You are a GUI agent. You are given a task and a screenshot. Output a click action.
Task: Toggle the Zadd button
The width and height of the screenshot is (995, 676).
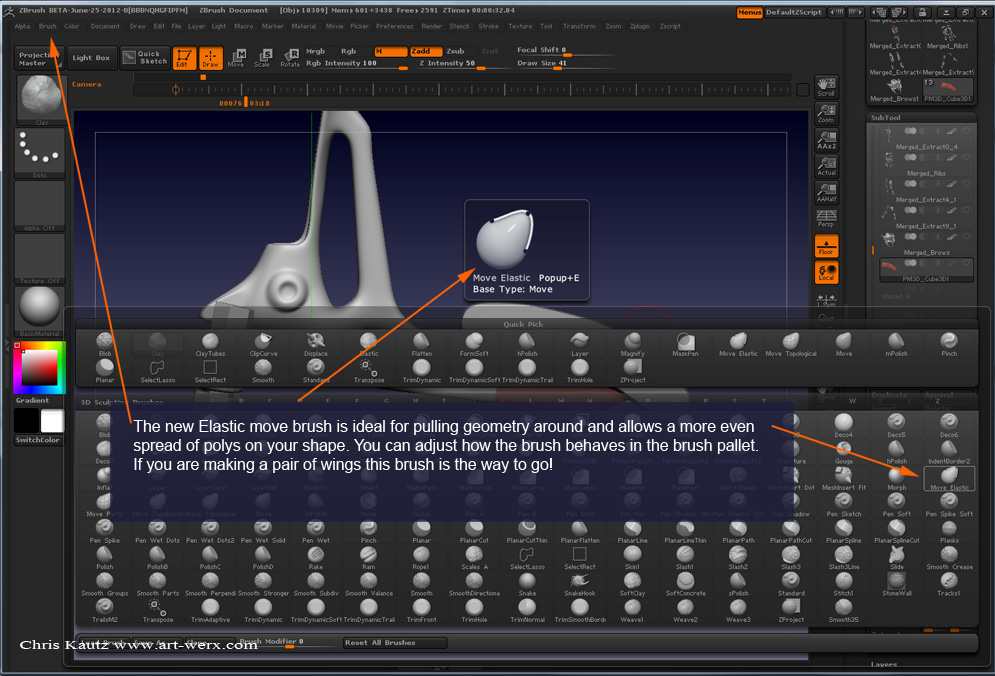coord(426,51)
